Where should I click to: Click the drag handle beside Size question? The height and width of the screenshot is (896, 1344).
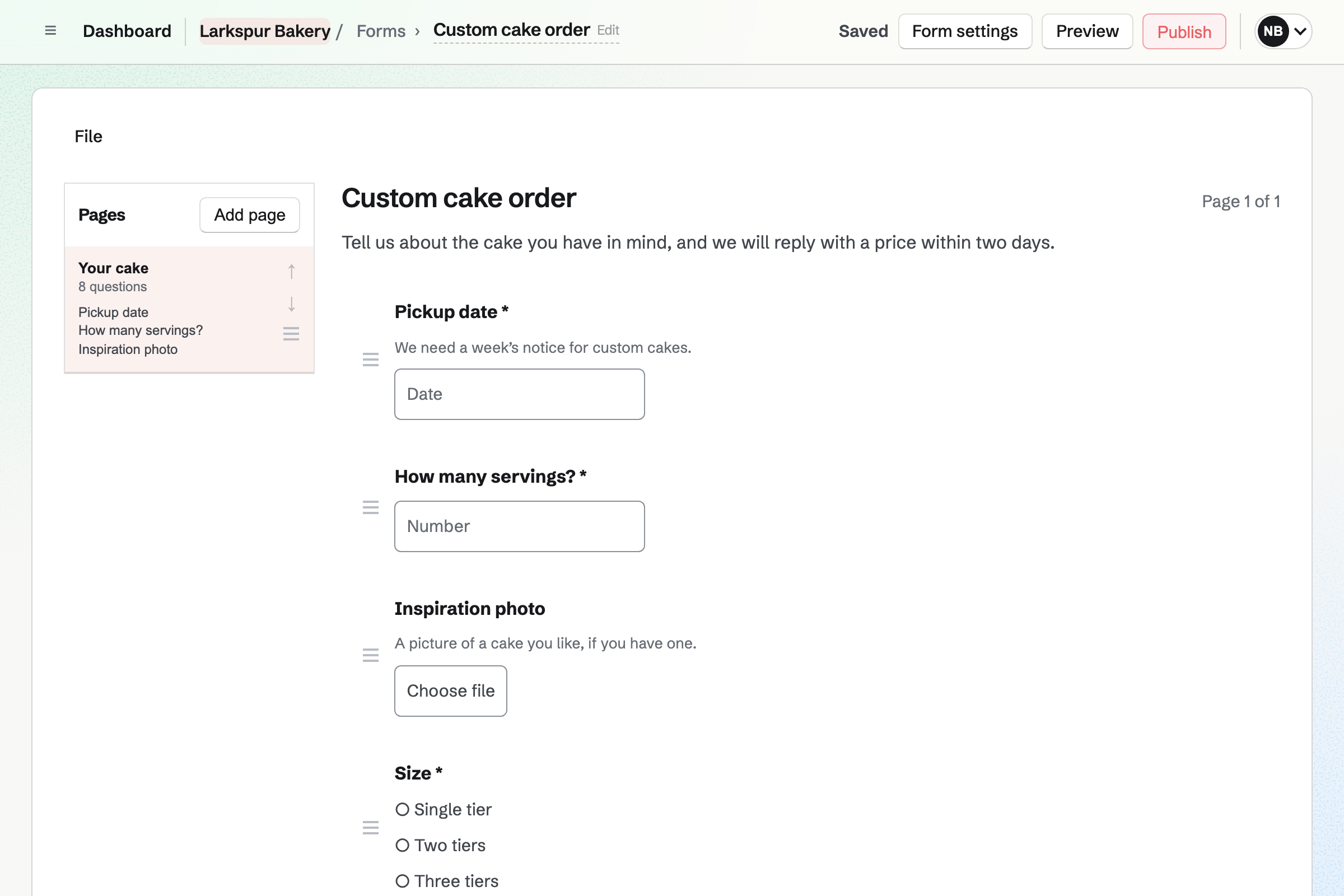371,828
